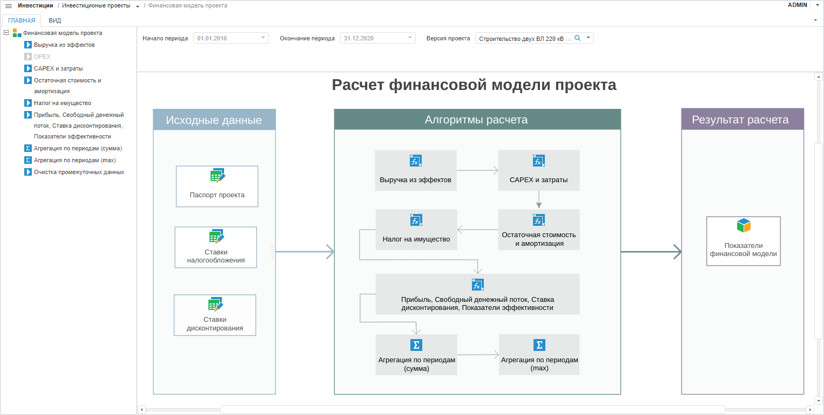Run Выручка из эффектов via its play icon
This screenshot has height=415, width=824.
tap(28, 45)
